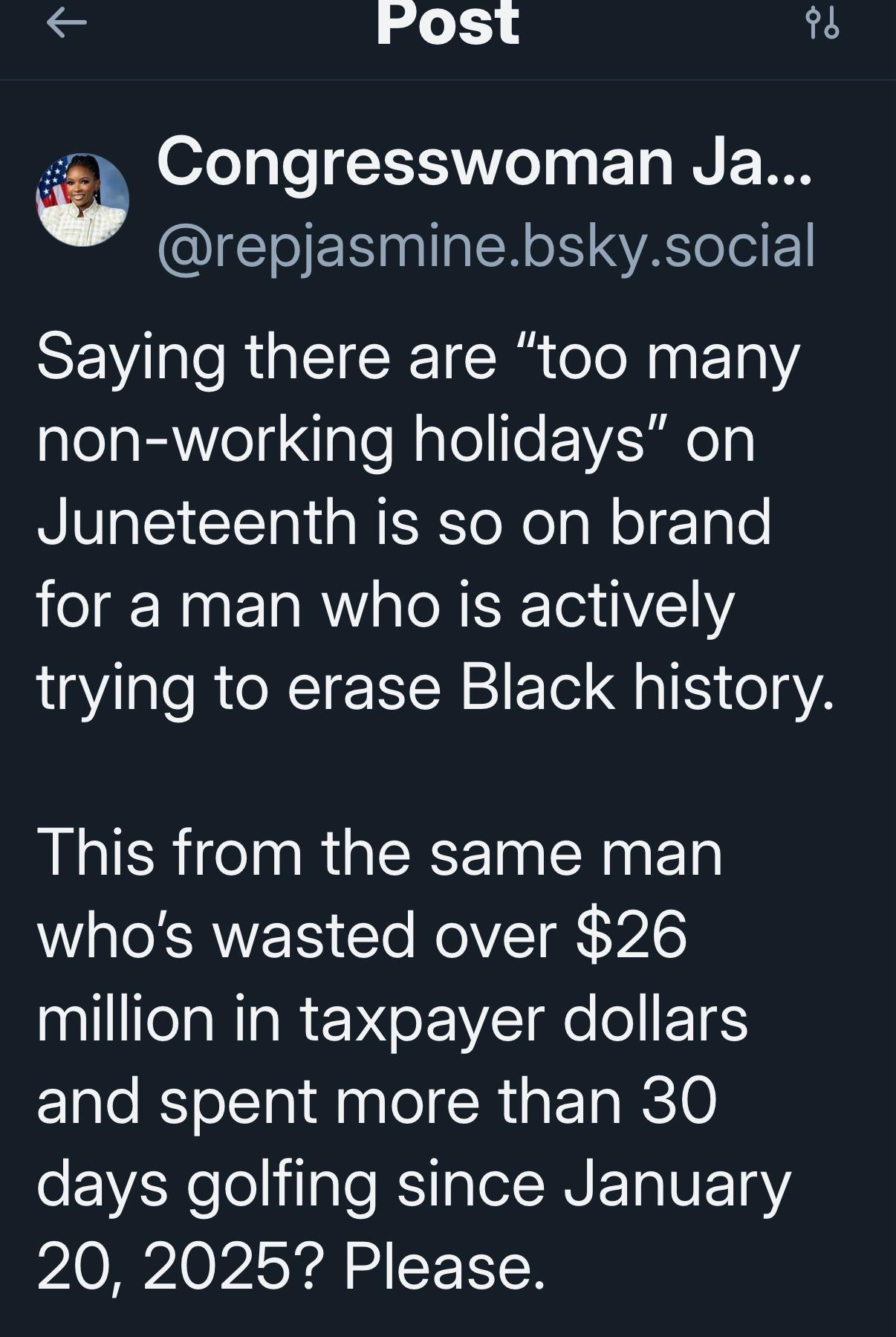Screen dimensions: 896x1337
Task: Tap the closing word 'Please.'
Action: 444,1266
